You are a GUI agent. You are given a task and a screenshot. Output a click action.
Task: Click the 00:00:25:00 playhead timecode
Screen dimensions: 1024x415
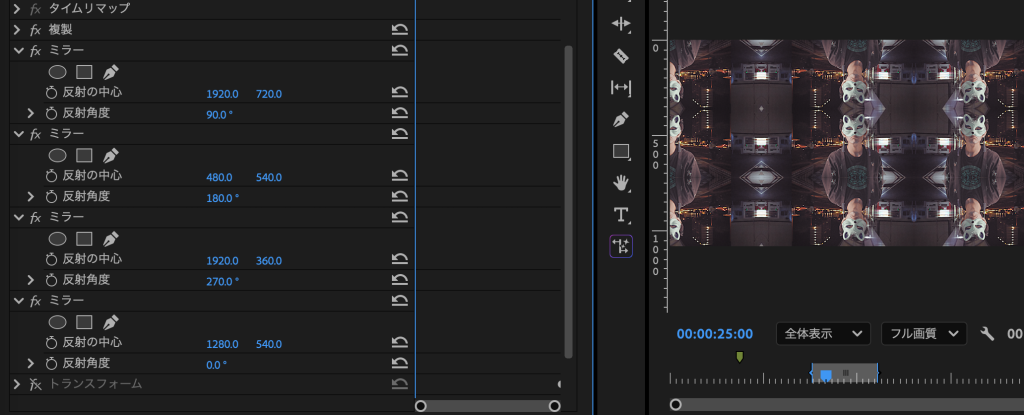[714, 334]
